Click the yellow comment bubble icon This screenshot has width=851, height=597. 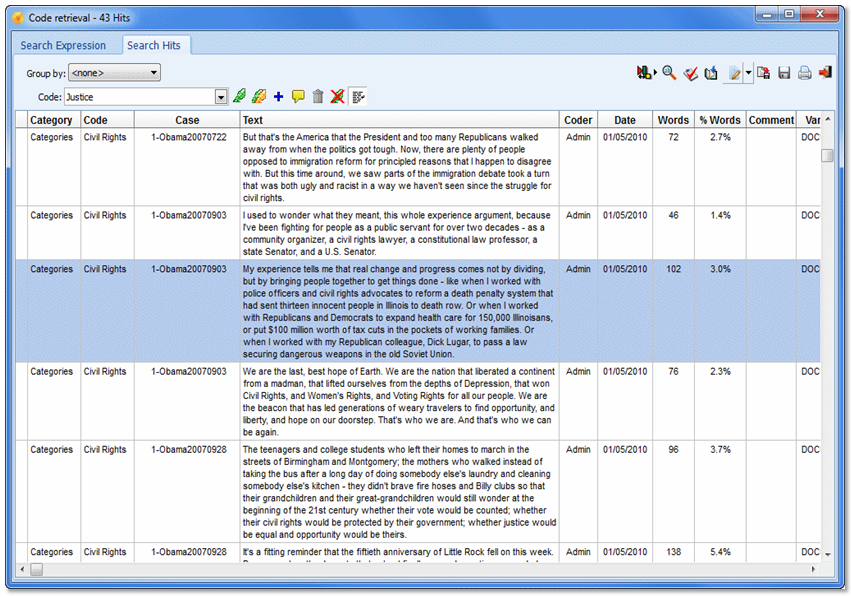298,97
